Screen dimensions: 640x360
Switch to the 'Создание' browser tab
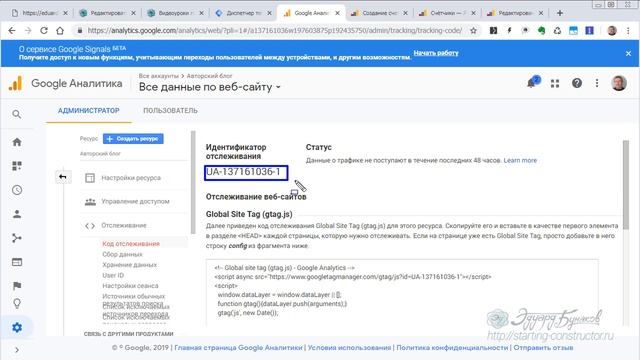coord(380,13)
